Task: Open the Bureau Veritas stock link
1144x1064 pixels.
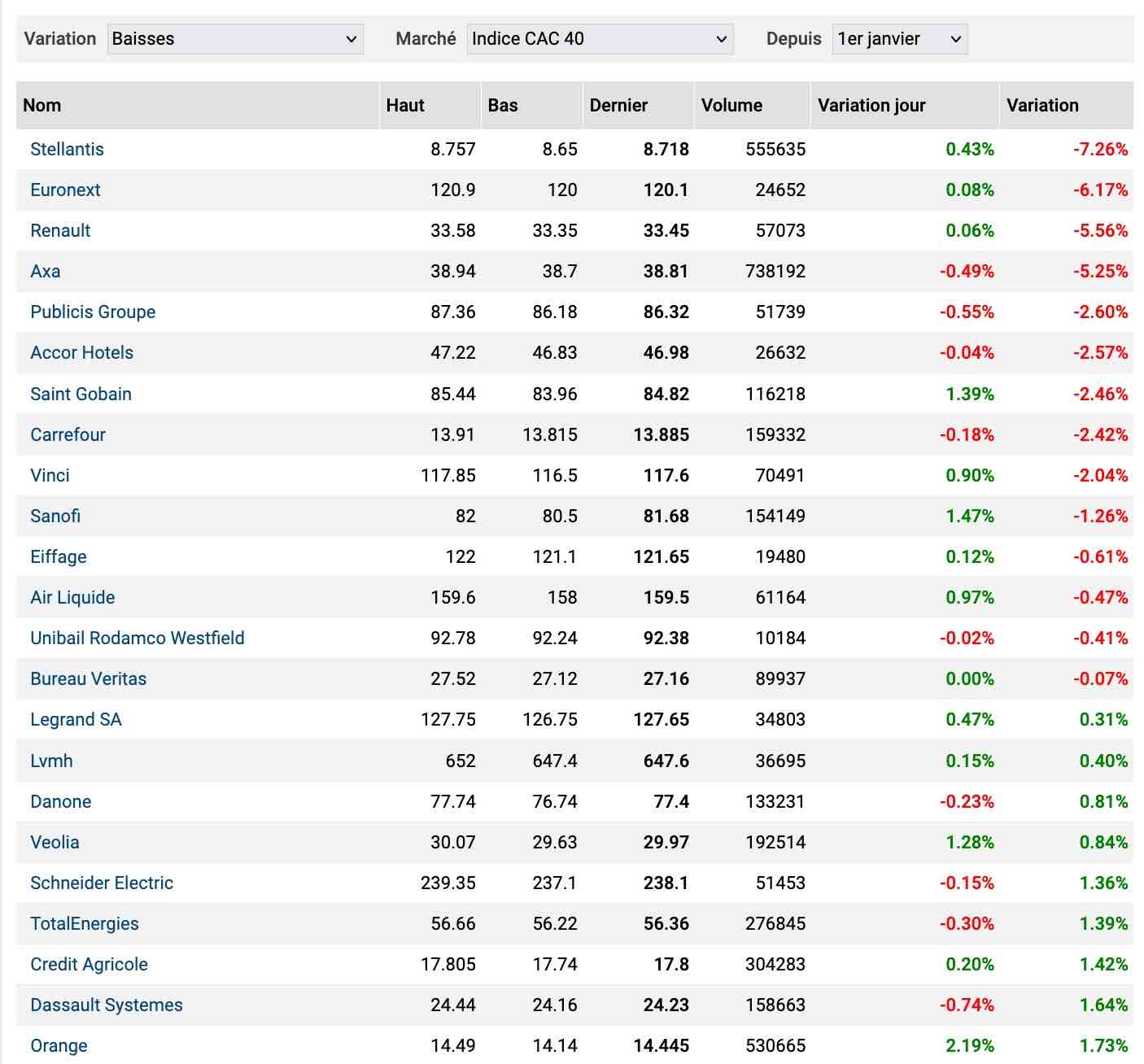Action: pyautogui.click(x=89, y=679)
